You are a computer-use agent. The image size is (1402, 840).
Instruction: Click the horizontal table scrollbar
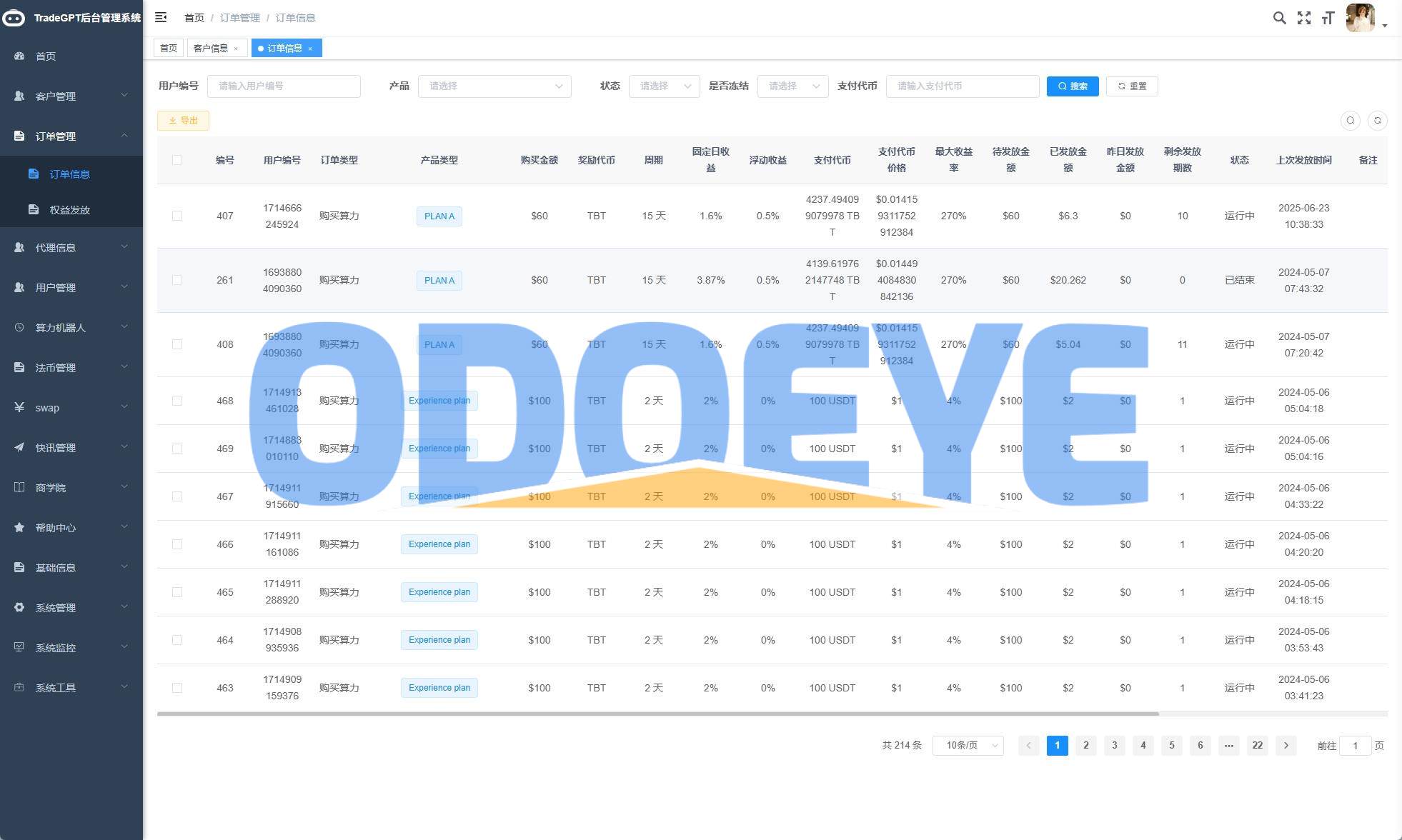[657, 713]
